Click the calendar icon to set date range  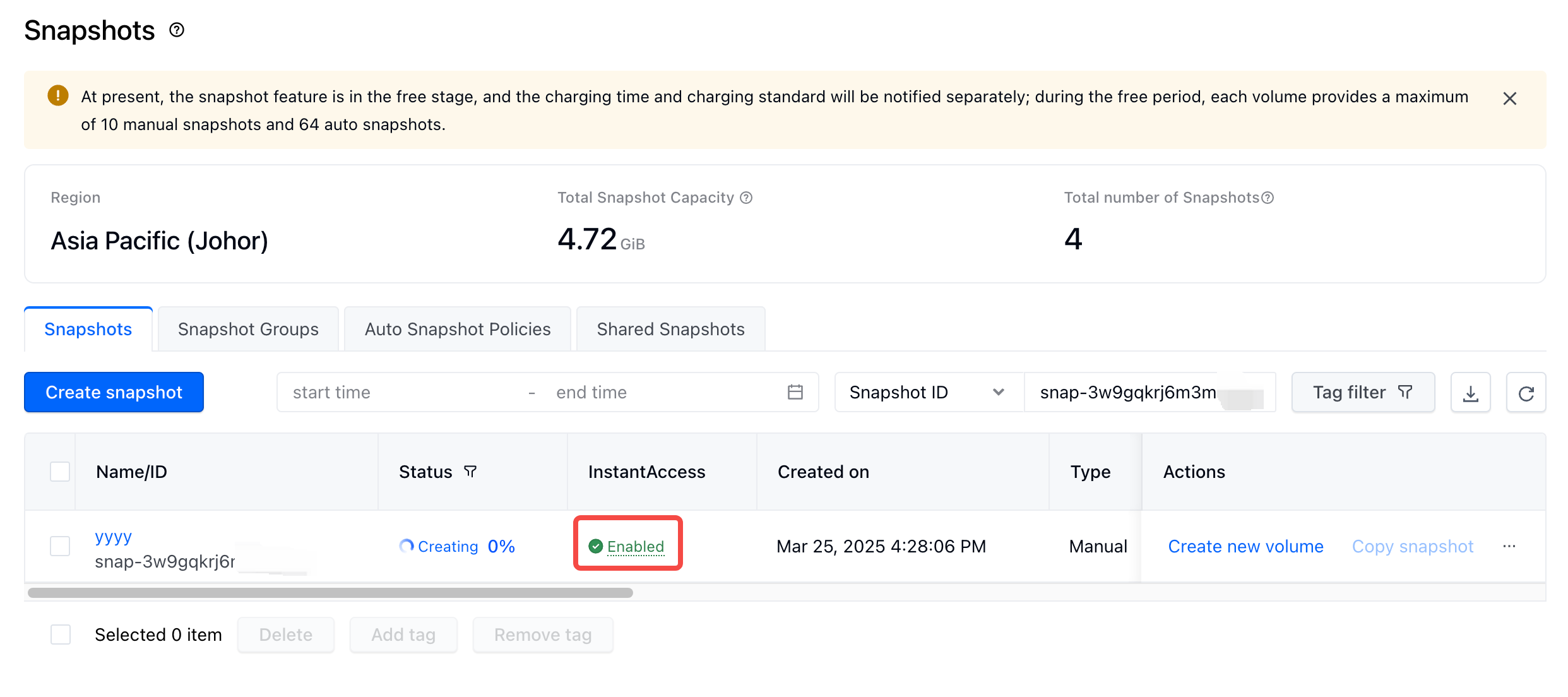796,392
